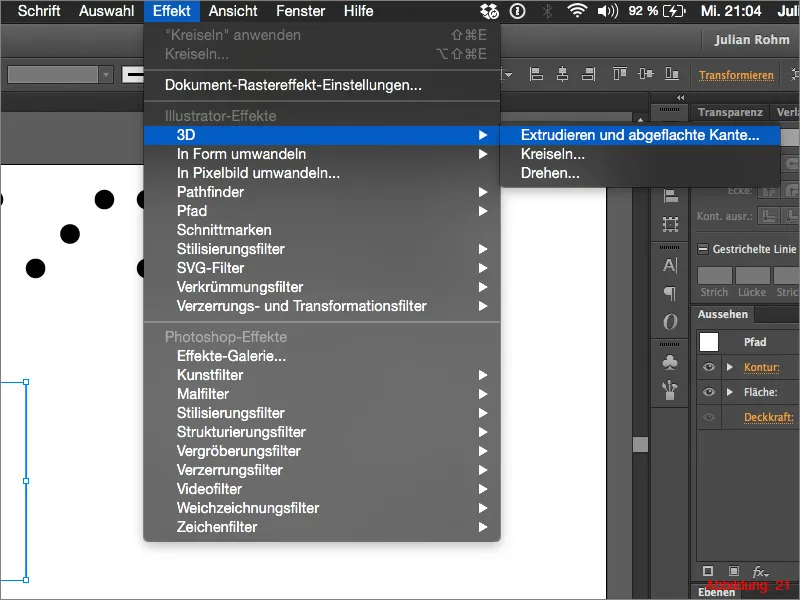800x600 pixels.
Task: Click the vertical align center icon
Action: pos(645,74)
